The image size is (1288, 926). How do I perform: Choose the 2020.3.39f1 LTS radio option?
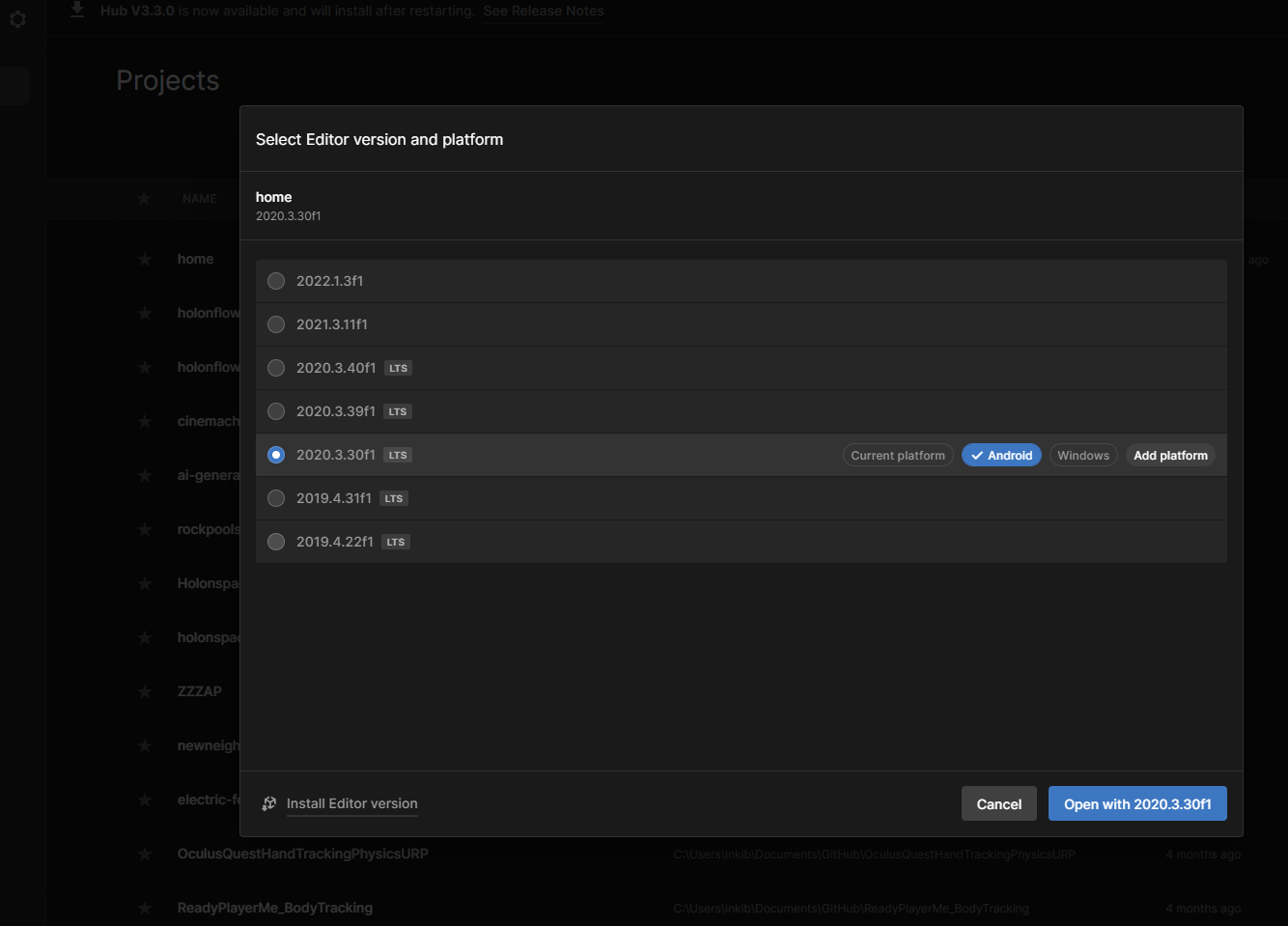click(x=276, y=411)
